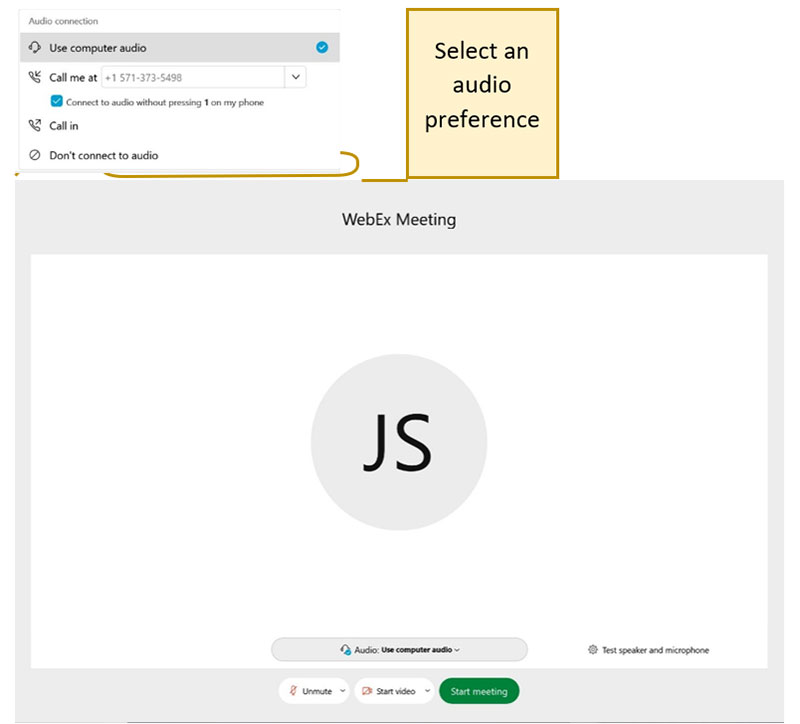
Task: Select the Call in menu option
Action: coord(64,126)
